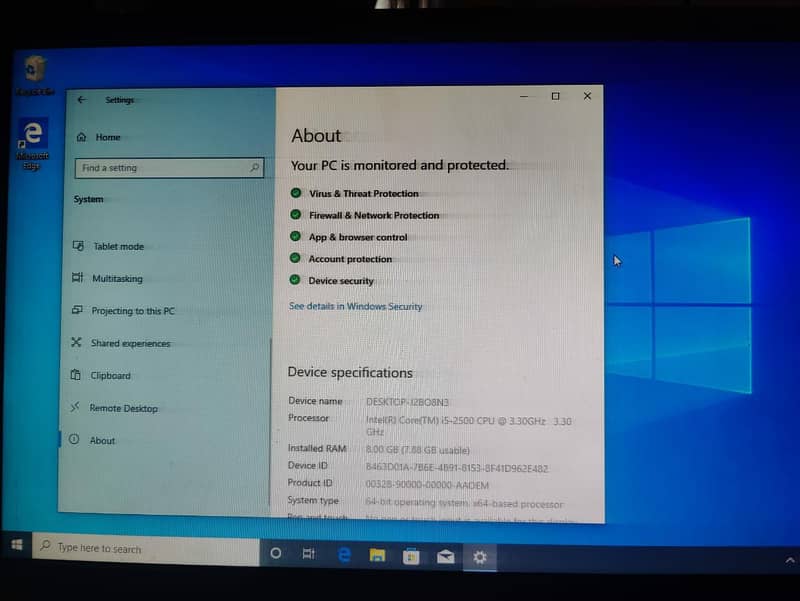Click the 8.00 GB installed RAM value
This screenshot has height=601, width=800.
(x=417, y=450)
